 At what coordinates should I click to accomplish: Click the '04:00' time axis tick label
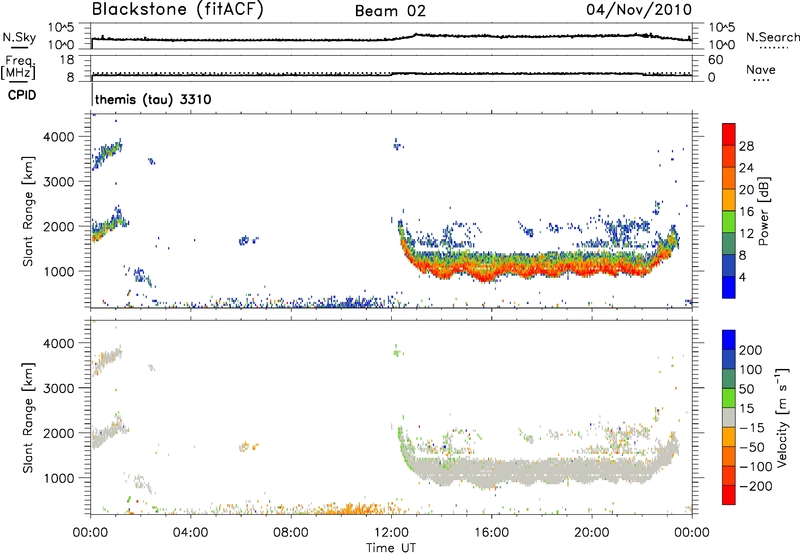pyautogui.click(x=191, y=533)
